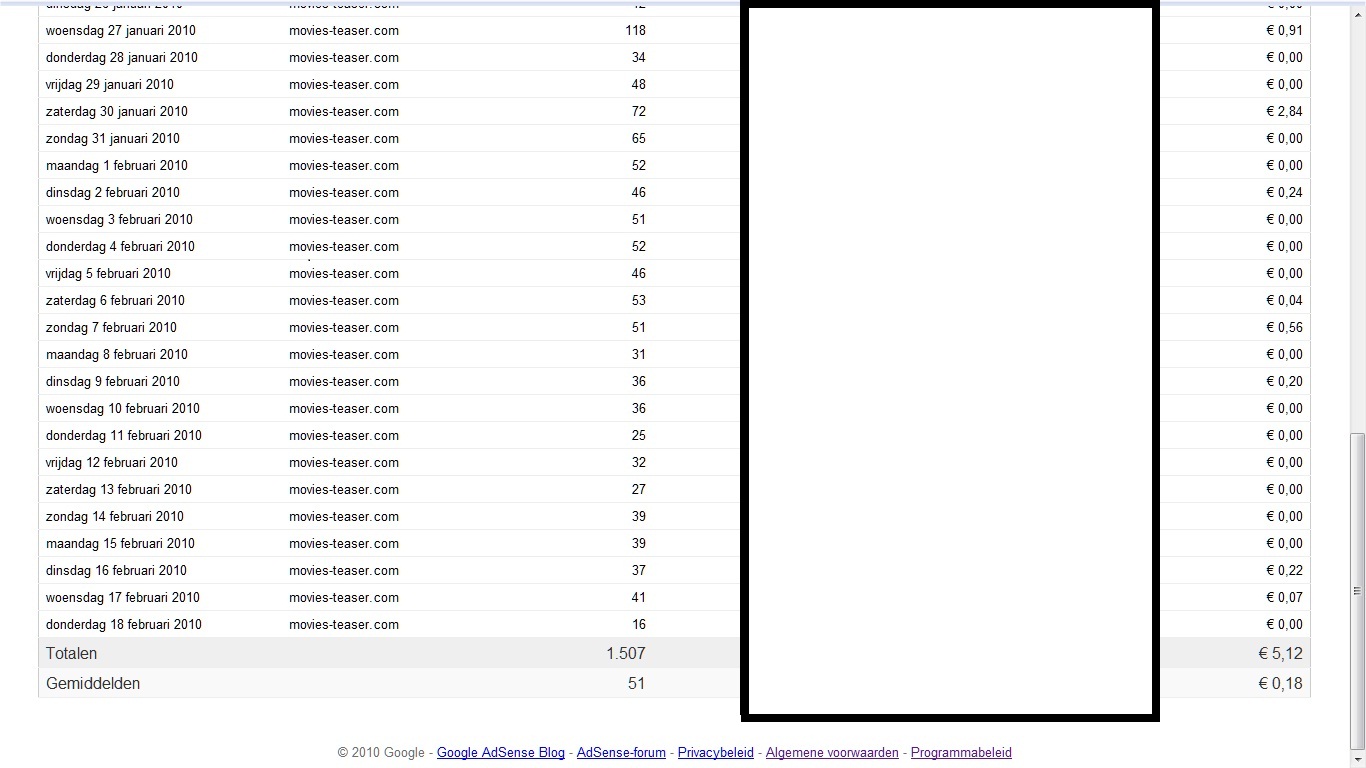Screen dimensions: 1366x768
Task: Select the date zondag 7 februari 2010
Action: tap(111, 327)
